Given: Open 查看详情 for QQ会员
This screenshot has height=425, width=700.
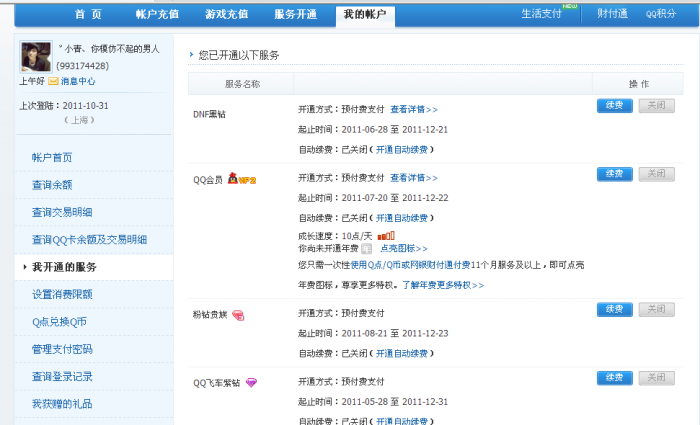Looking at the screenshot, I should click(414, 178).
